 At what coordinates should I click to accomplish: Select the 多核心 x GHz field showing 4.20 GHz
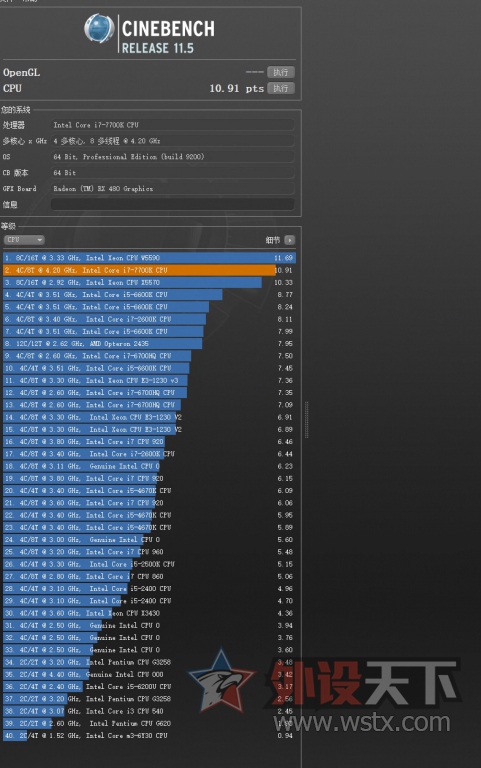[172, 141]
